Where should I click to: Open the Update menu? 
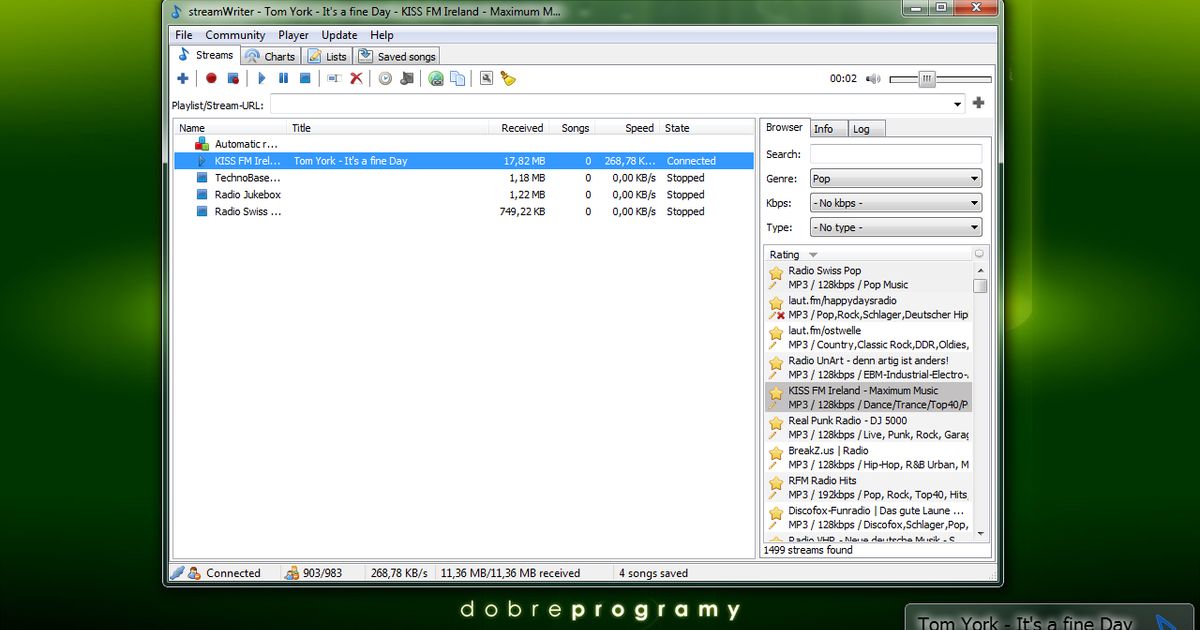pos(339,35)
